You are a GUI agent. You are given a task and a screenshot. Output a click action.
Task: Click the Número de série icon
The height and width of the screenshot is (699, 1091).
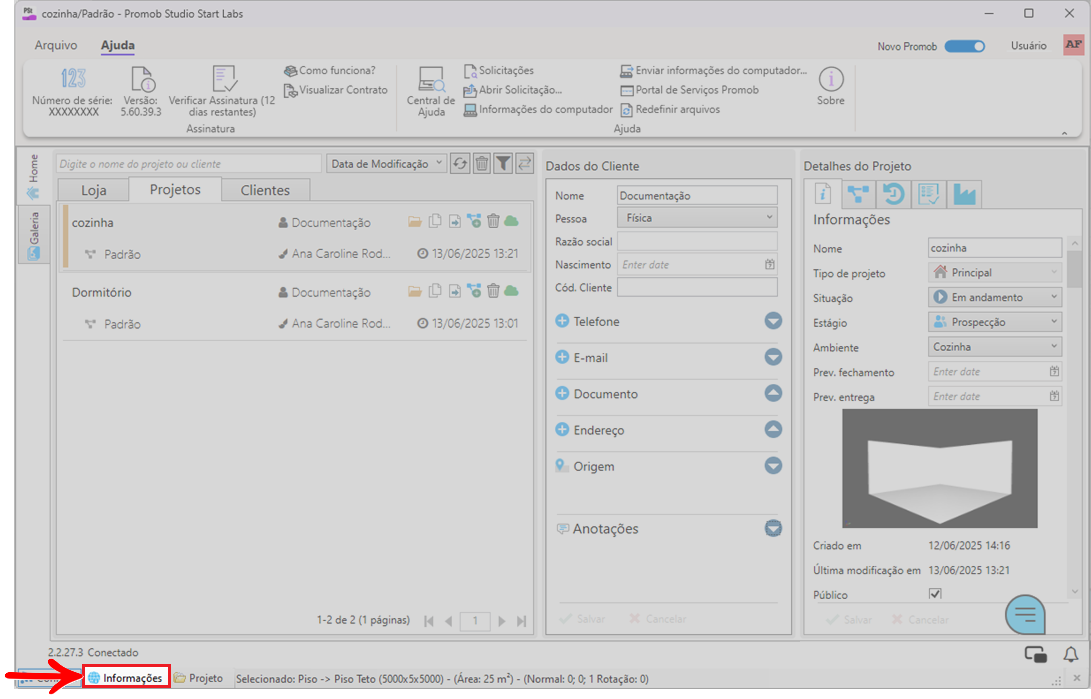(72, 78)
